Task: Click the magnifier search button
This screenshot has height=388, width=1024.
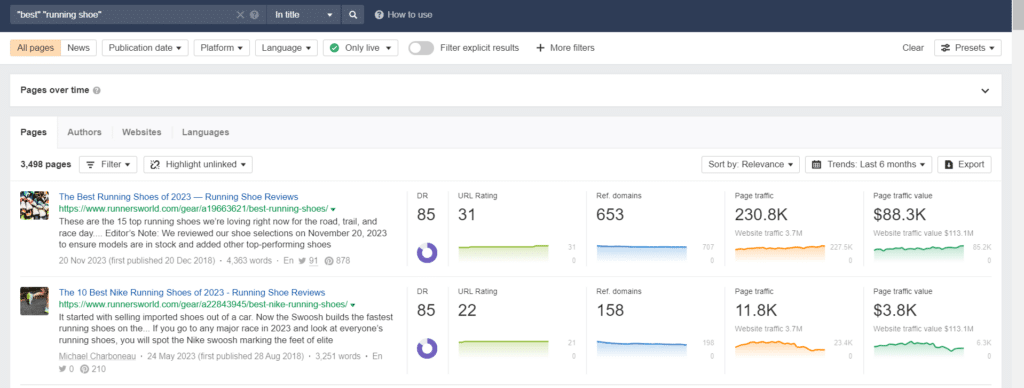Action: (353, 14)
